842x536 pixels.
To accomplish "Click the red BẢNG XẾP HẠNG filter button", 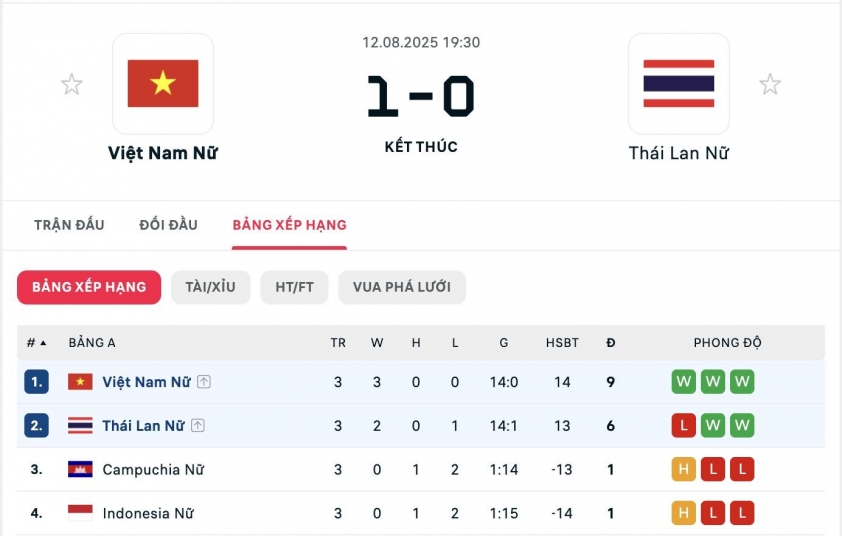I will (x=89, y=287).
